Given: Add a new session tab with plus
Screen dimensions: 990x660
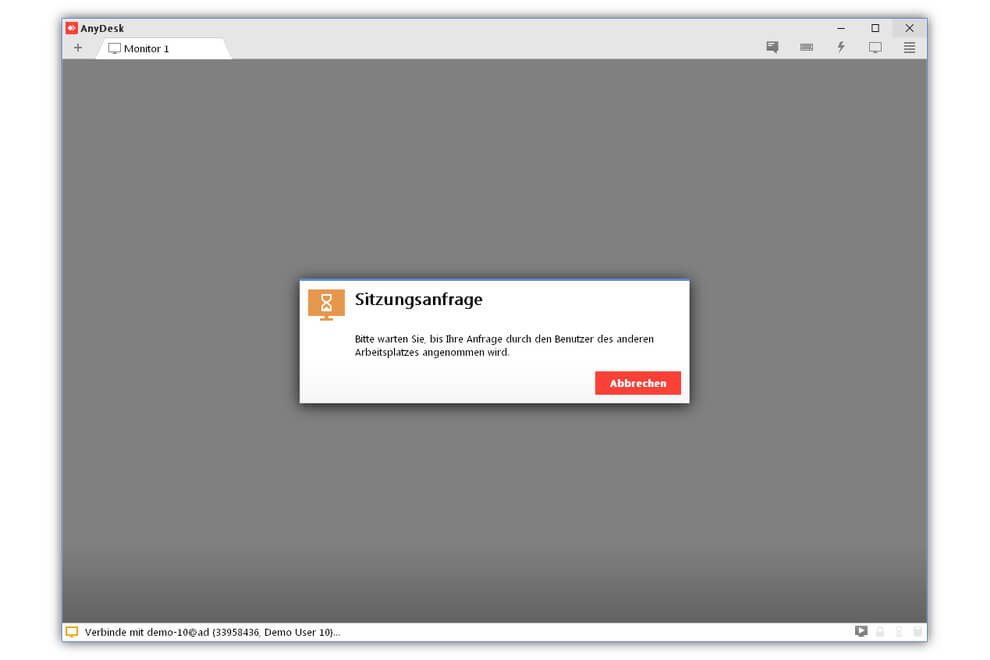Looking at the screenshot, I should [78, 48].
